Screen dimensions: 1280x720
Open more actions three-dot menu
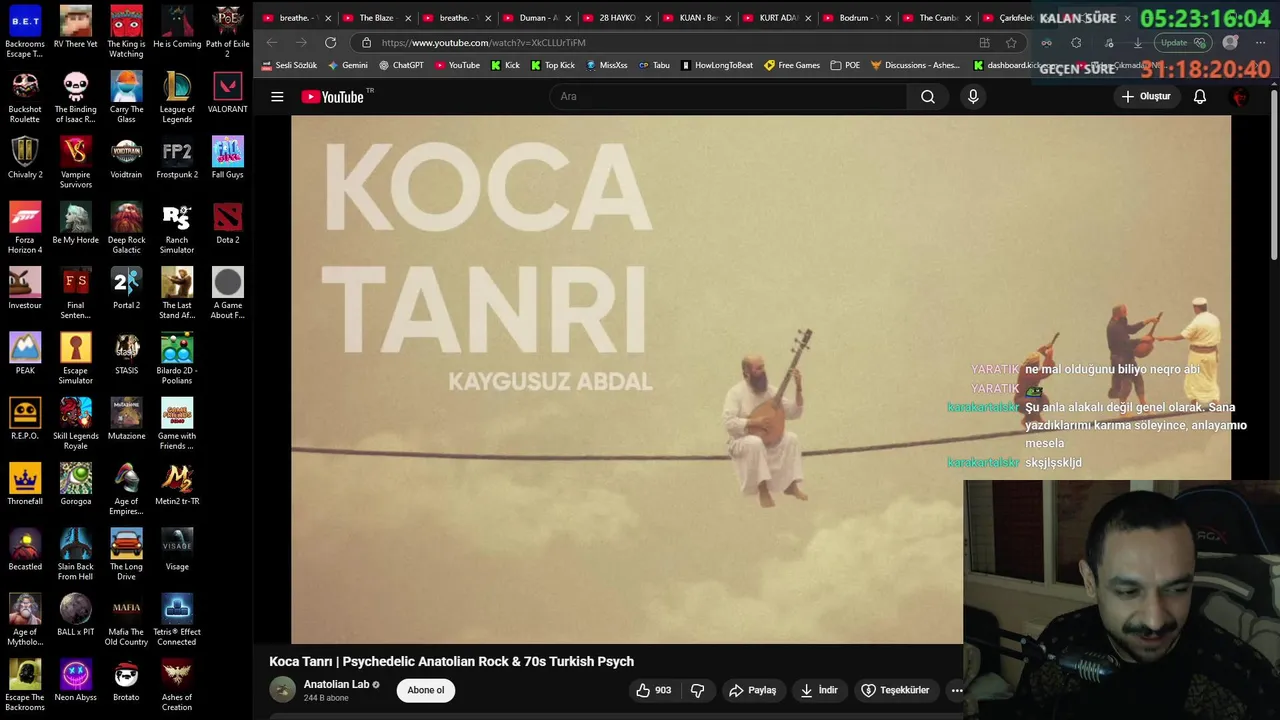(x=957, y=690)
